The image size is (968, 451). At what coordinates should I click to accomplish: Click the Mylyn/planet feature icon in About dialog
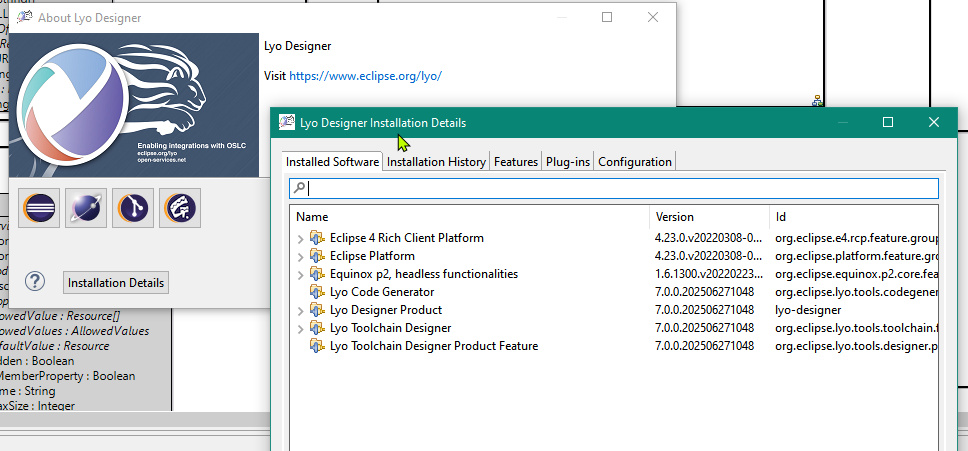[86, 208]
